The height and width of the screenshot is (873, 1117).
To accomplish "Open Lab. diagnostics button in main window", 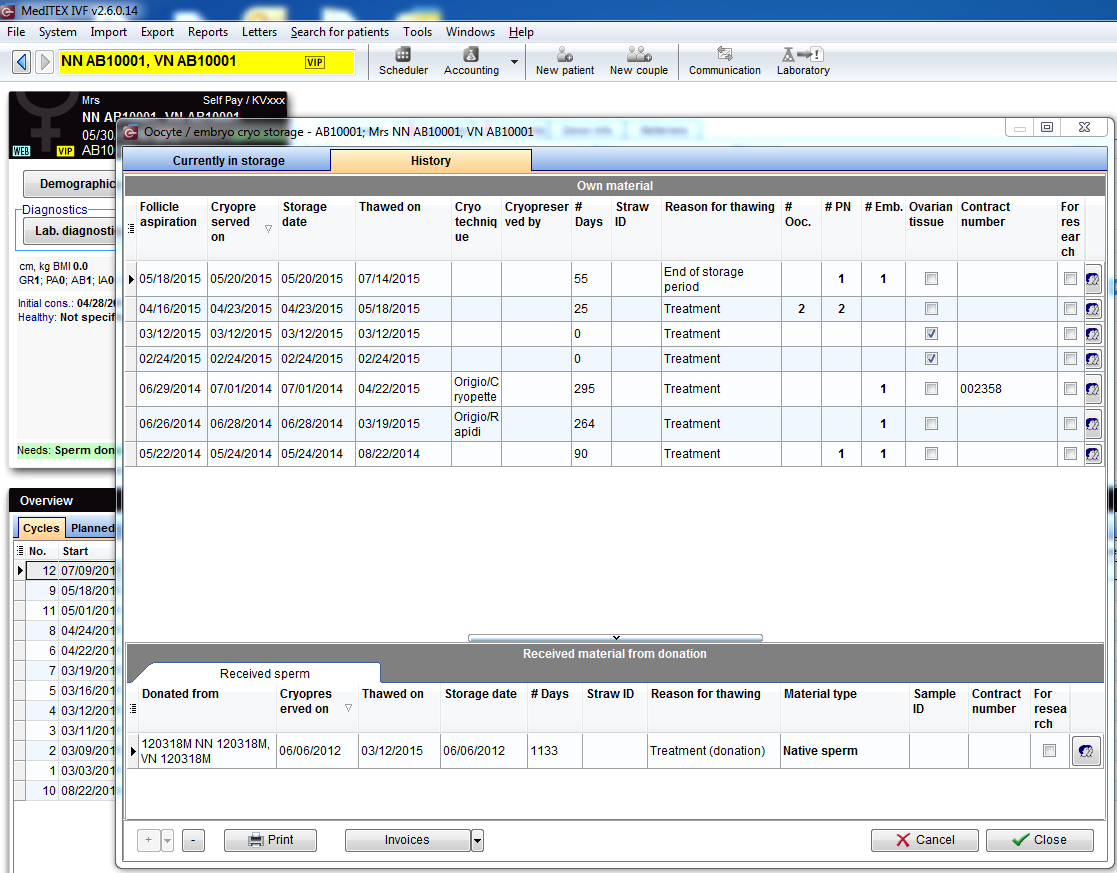I will (x=70, y=231).
